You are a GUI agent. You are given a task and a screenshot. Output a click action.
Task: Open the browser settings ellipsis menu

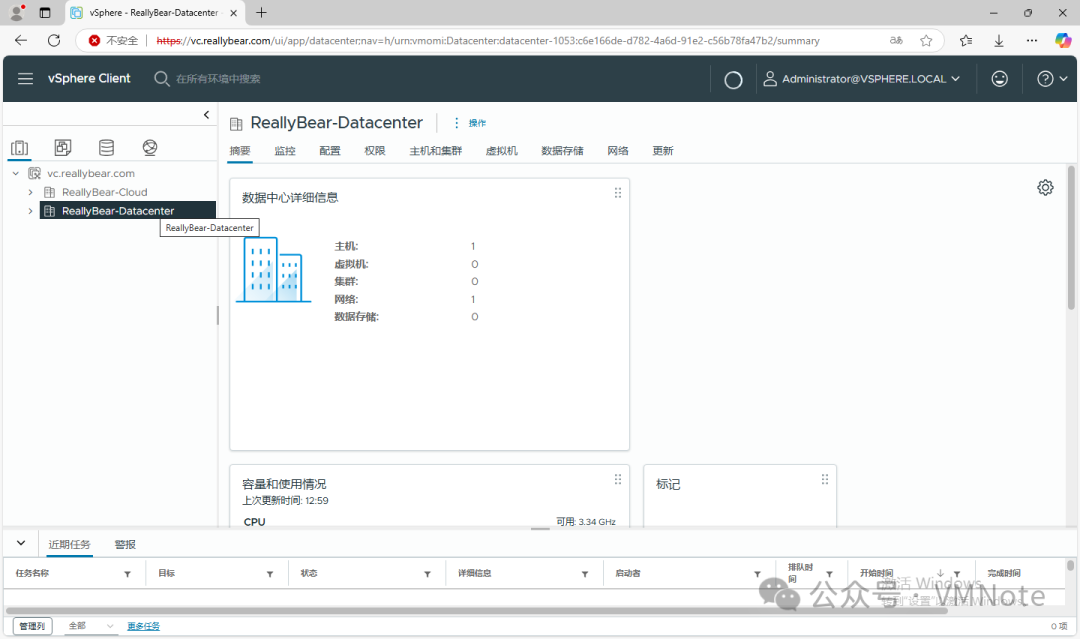tap(1031, 41)
